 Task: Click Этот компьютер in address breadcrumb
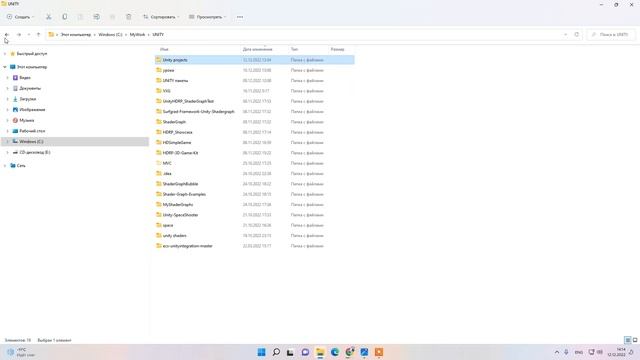coord(76,35)
